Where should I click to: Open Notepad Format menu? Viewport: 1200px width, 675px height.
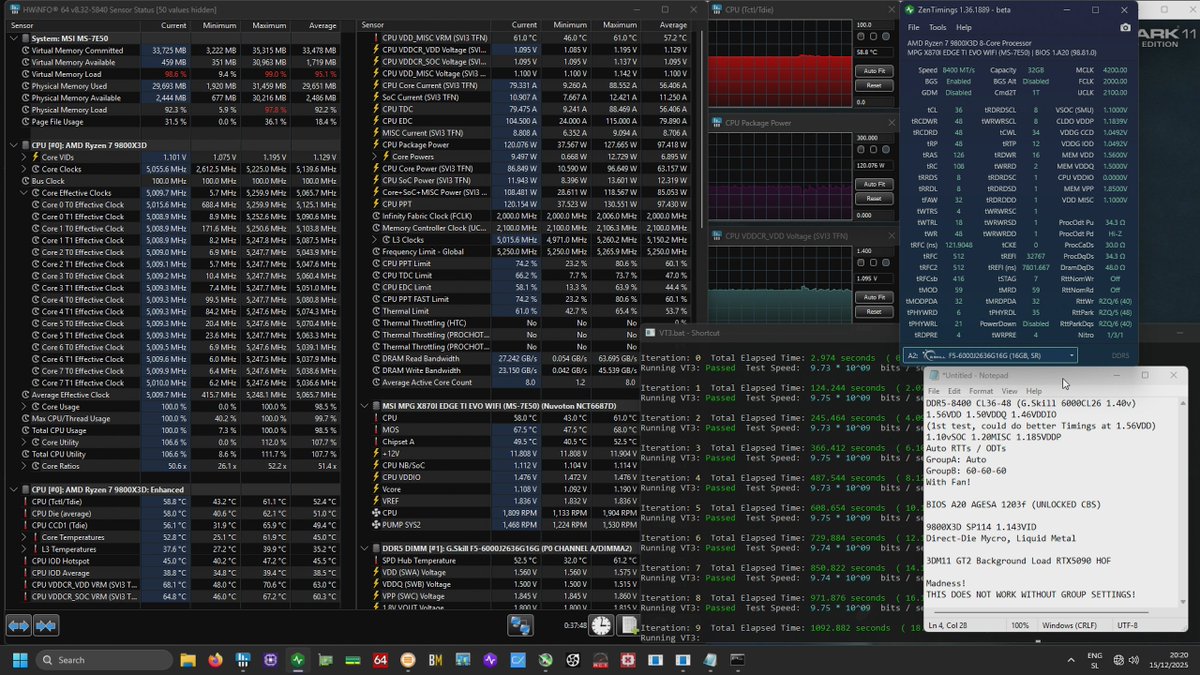pyautogui.click(x=981, y=391)
